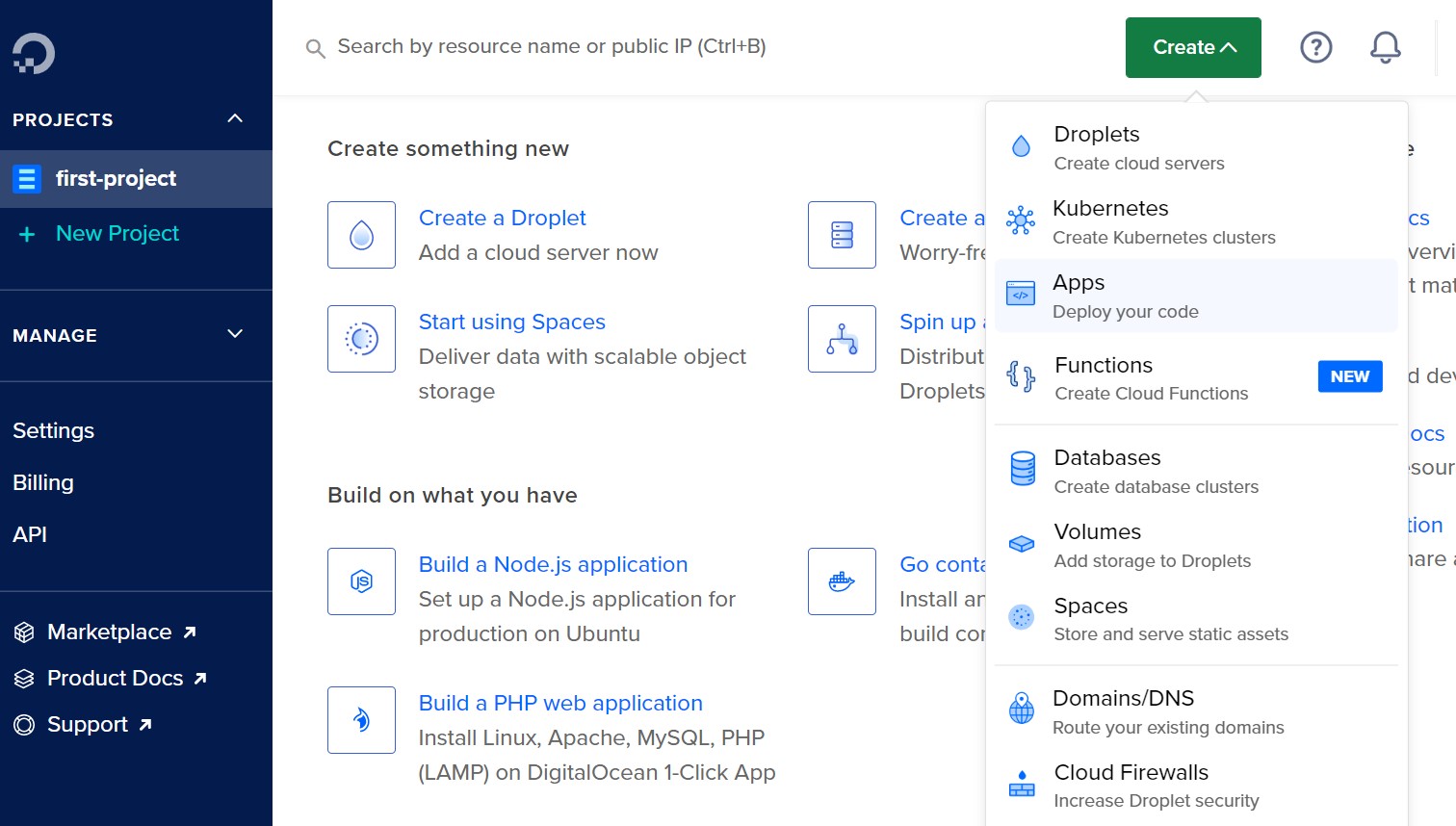
Task: Open Functions via the Cloud Functions icon
Action: [x=1021, y=376]
